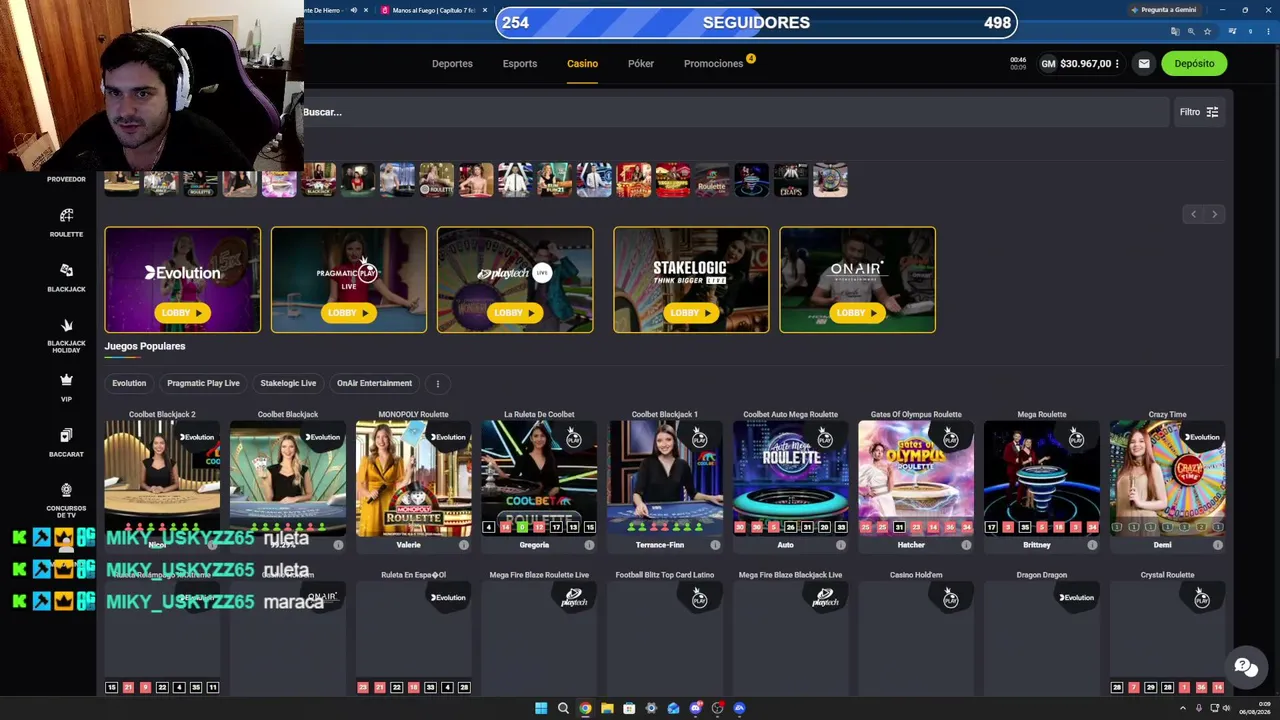Click the Ruleta En Español title
This screenshot has width=1280, height=720.
[414, 575]
